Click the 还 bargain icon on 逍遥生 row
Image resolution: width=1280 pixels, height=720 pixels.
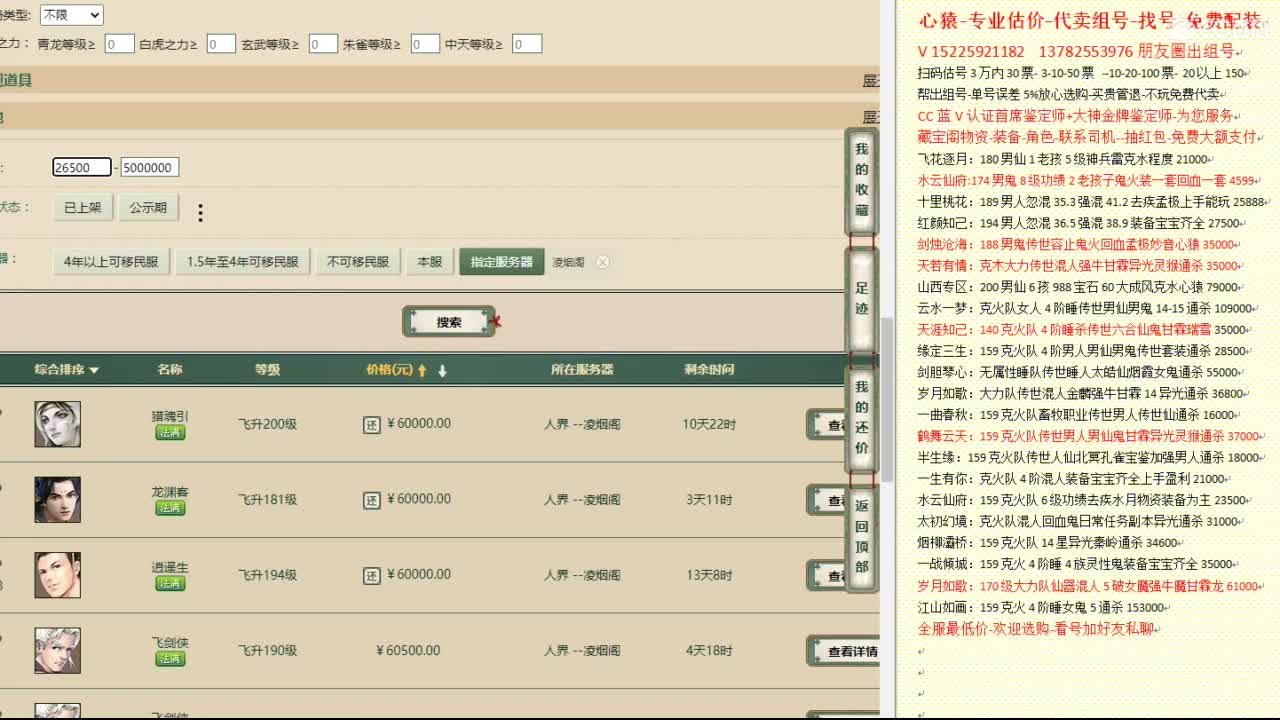(372, 575)
